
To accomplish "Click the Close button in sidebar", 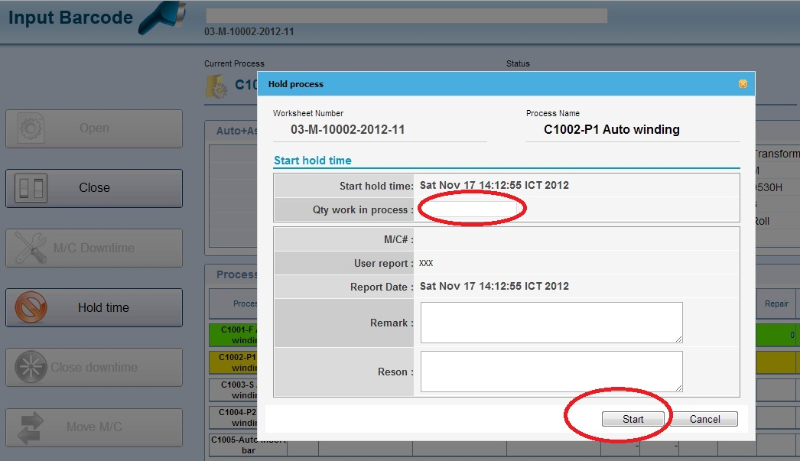I will click(x=94, y=188).
